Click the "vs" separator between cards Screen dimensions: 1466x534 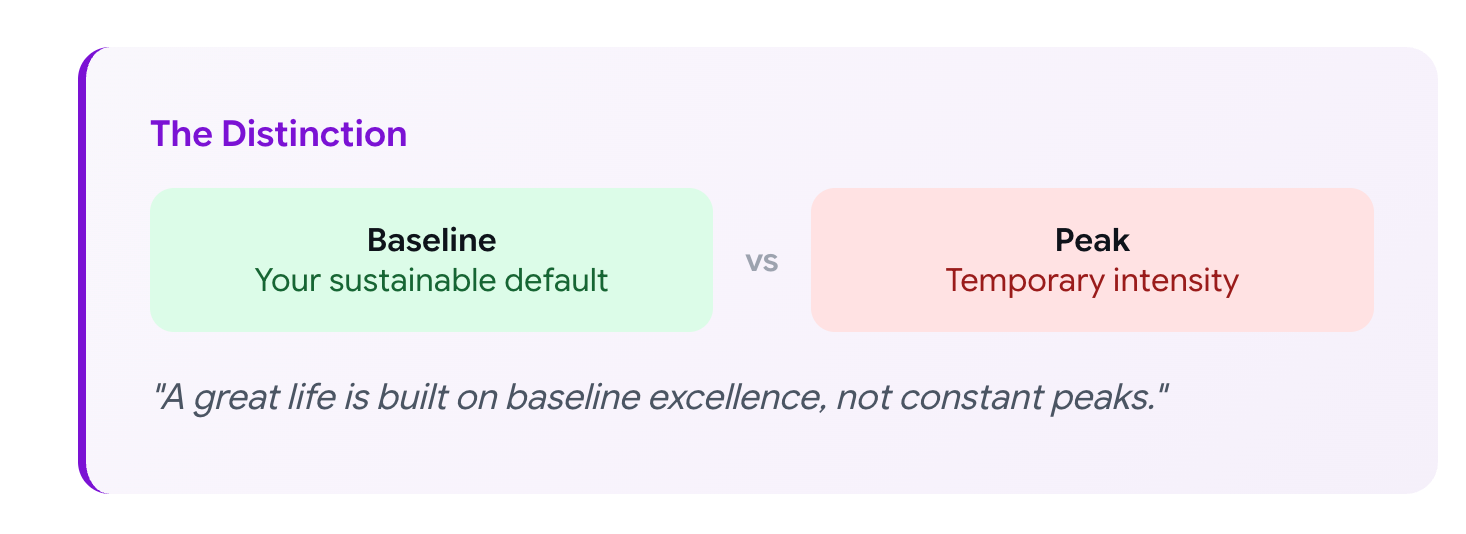[x=762, y=262]
